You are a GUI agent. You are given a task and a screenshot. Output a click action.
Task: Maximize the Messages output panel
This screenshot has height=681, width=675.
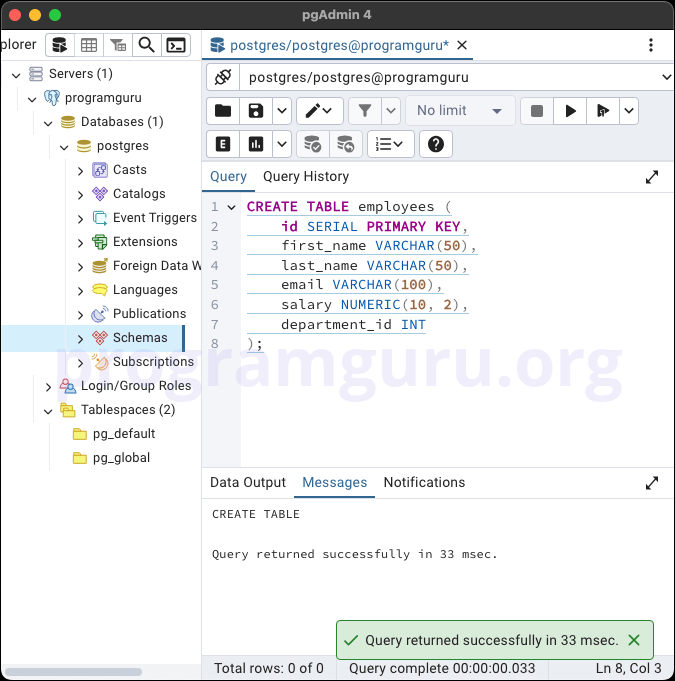click(x=652, y=483)
